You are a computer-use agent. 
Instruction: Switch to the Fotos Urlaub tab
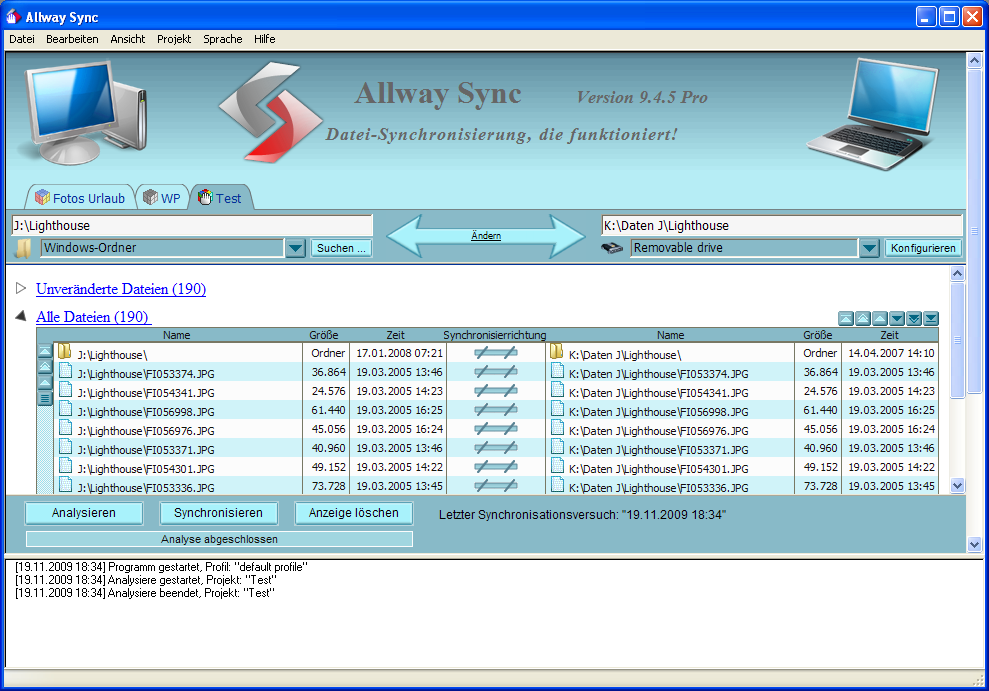79,198
